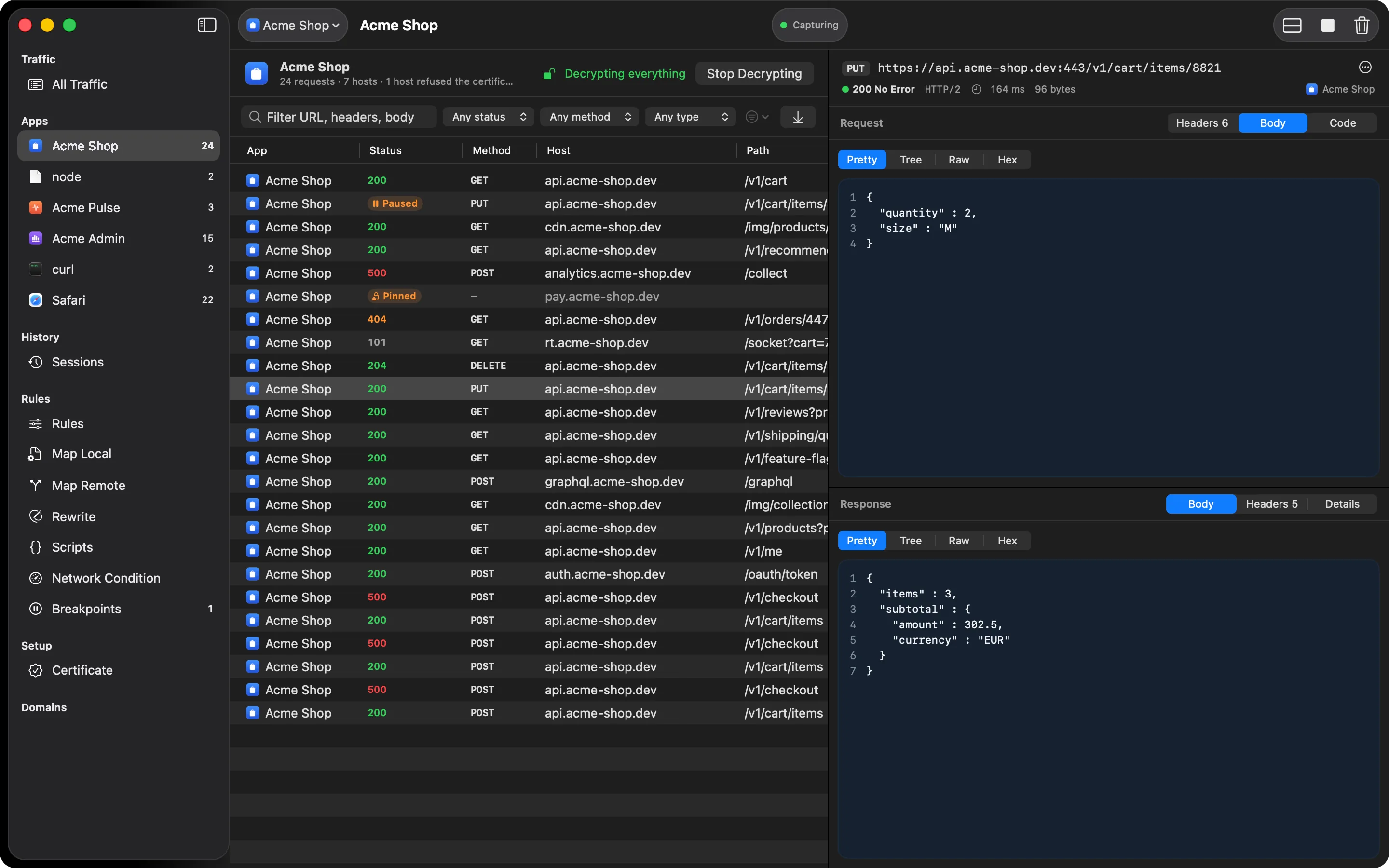Select Tree view in response body
The image size is (1389, 868).
coord(911,541)
